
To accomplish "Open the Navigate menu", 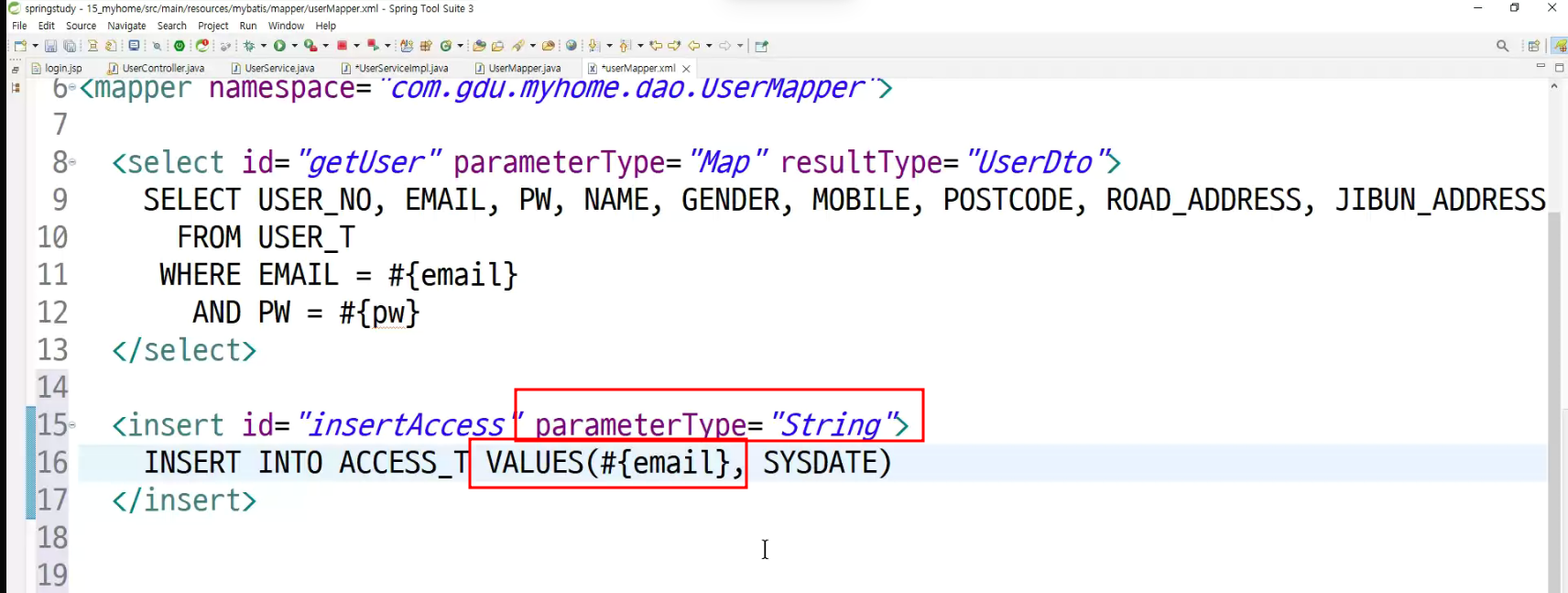I will point(126,26).
